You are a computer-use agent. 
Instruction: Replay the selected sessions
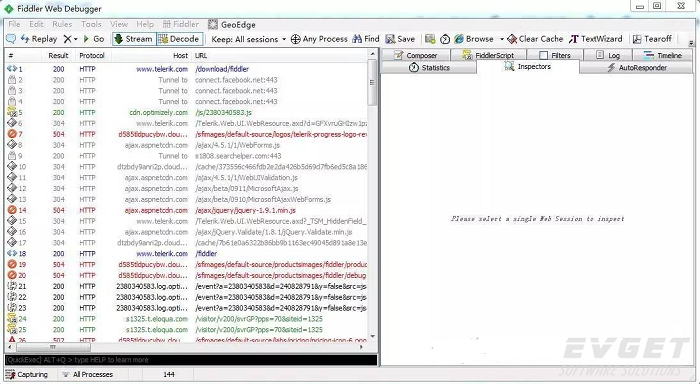[x=39, y=39]
